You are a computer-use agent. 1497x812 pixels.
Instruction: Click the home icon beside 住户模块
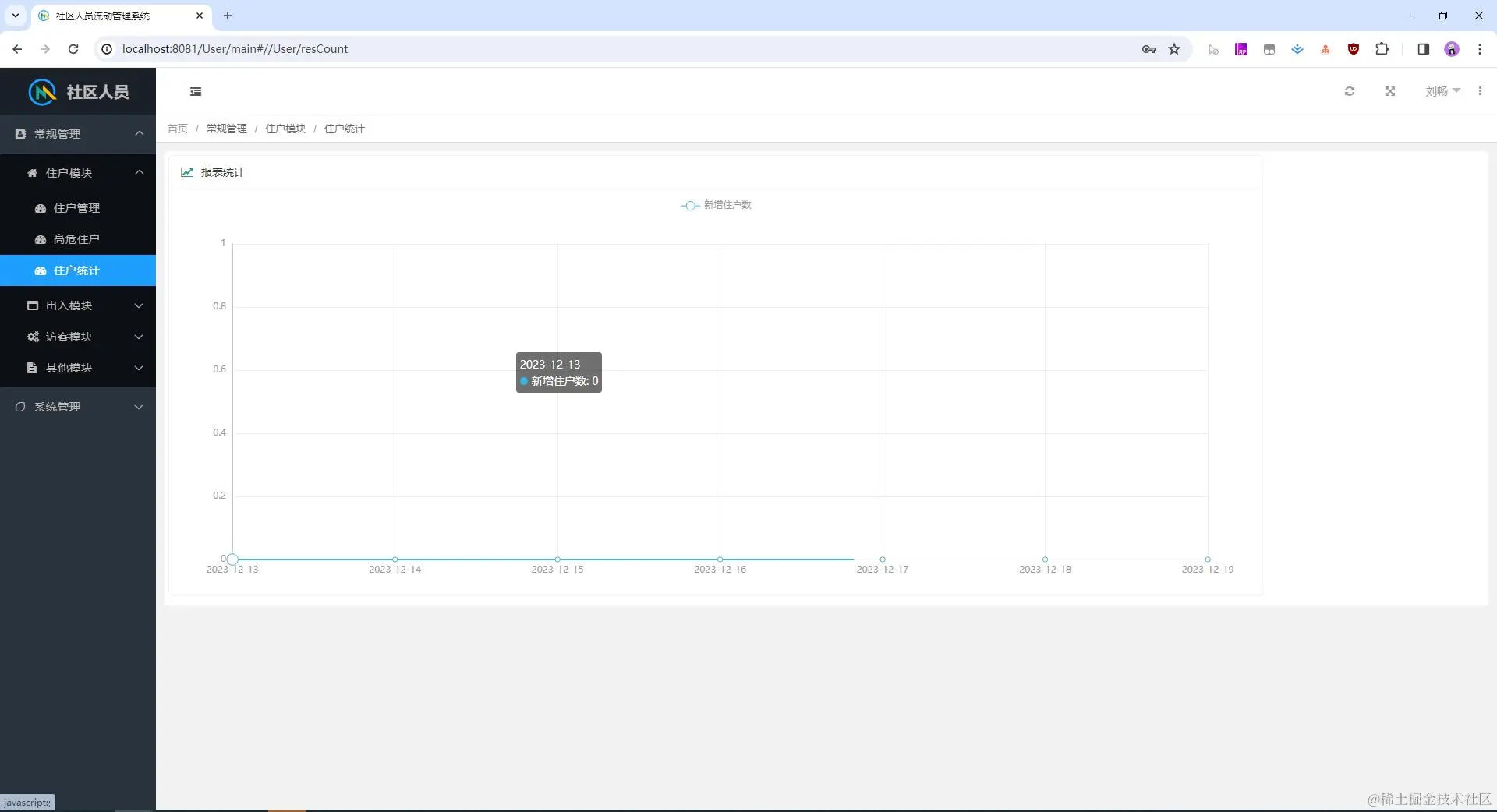tap(32, 173)
